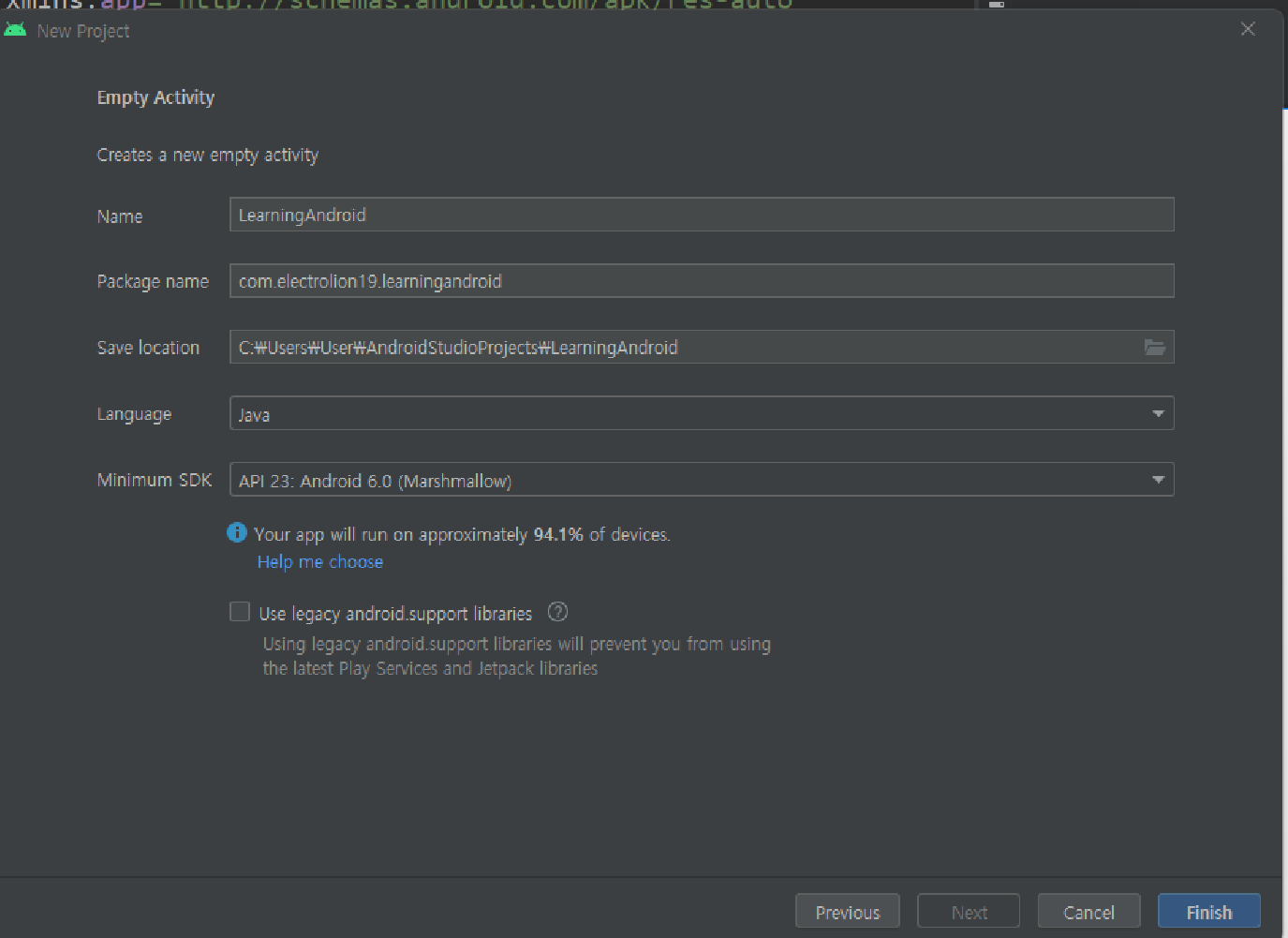The image size is (1288, 938).
Task: Click the folder browse icon in Save location
Action: click(x=1154, y=348)
